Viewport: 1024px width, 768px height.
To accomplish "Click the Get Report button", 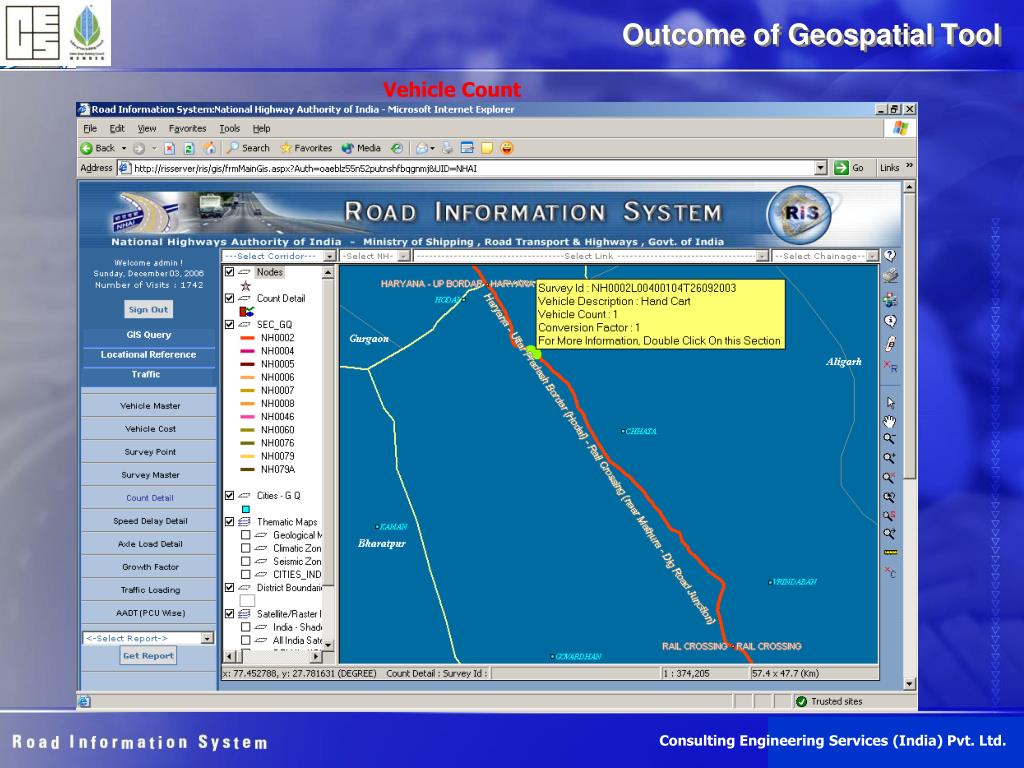I will click(148, 656).
